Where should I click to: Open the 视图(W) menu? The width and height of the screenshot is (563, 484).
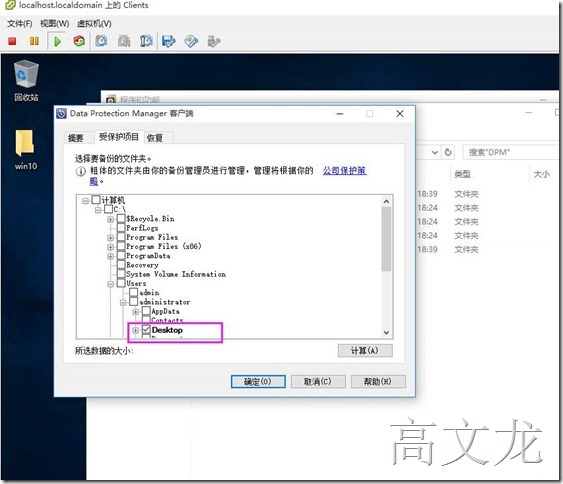[x=55, y=24]
